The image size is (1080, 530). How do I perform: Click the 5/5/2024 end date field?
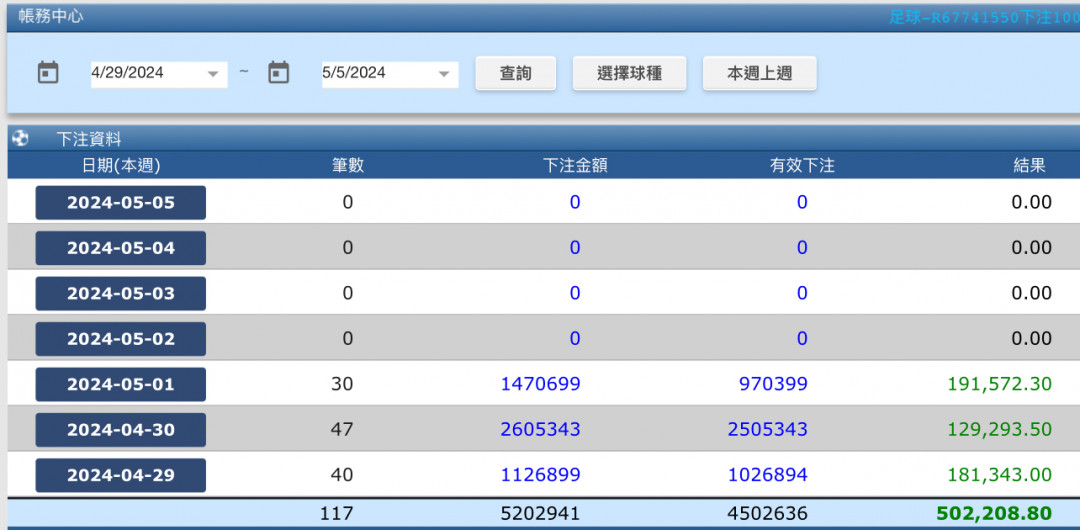390,73
